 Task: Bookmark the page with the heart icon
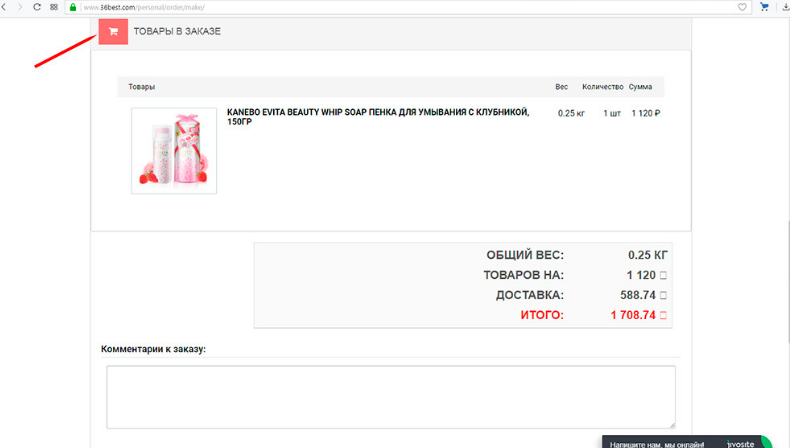click(742, 7)
